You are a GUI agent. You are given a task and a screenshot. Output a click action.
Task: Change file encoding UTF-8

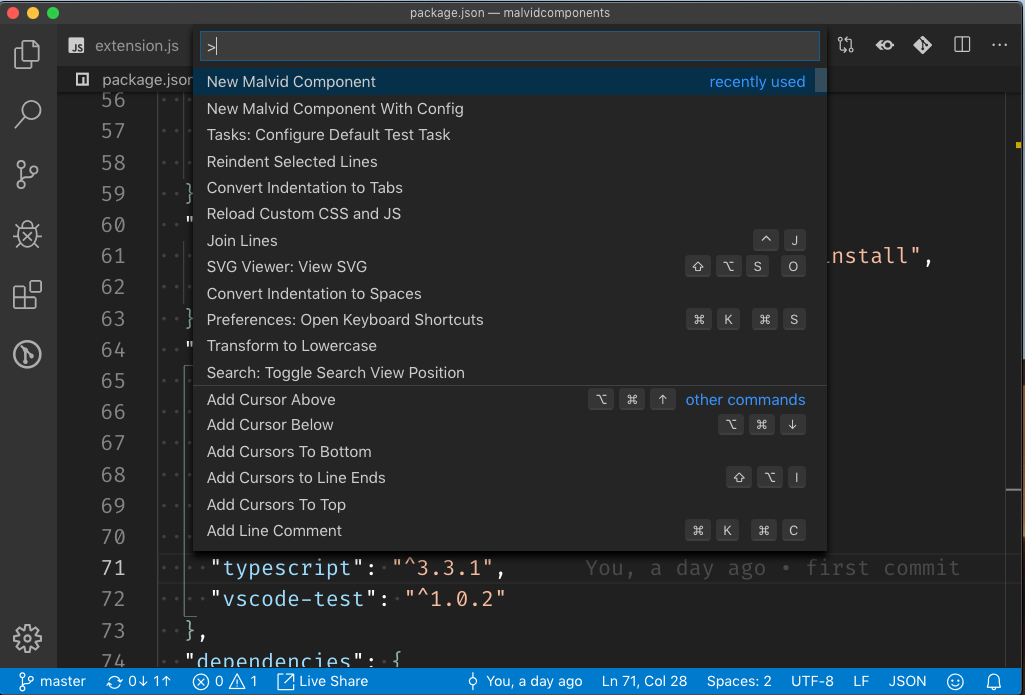[x=812, y=681]
